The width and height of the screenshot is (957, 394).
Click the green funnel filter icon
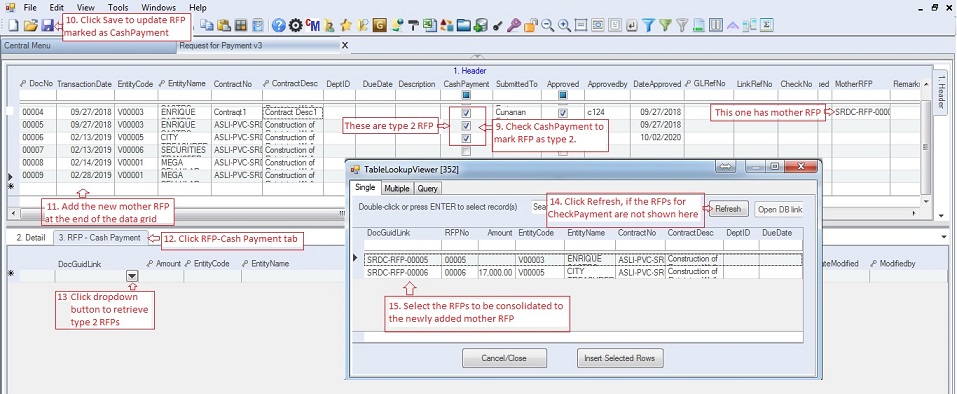click(x=666, y=25)
